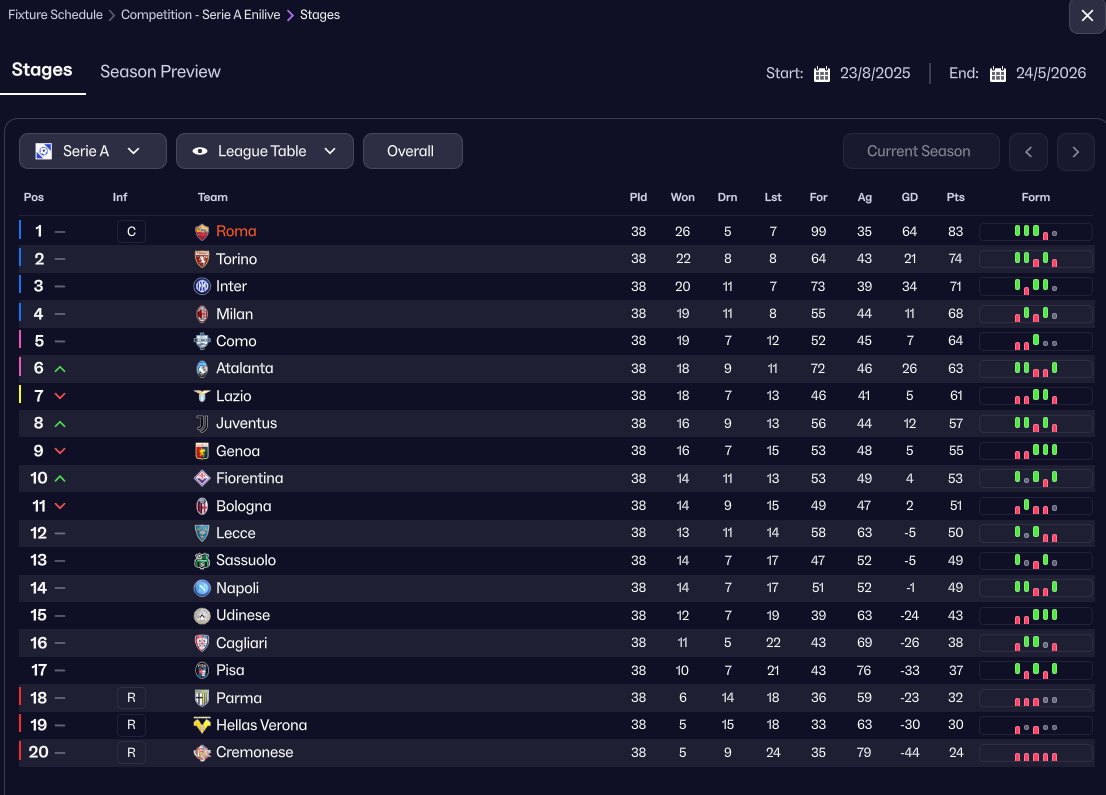Open Fixture Schedule breadcrumb link
The height and width of the screenshot is (795, 1106).
tap(55, 15)
